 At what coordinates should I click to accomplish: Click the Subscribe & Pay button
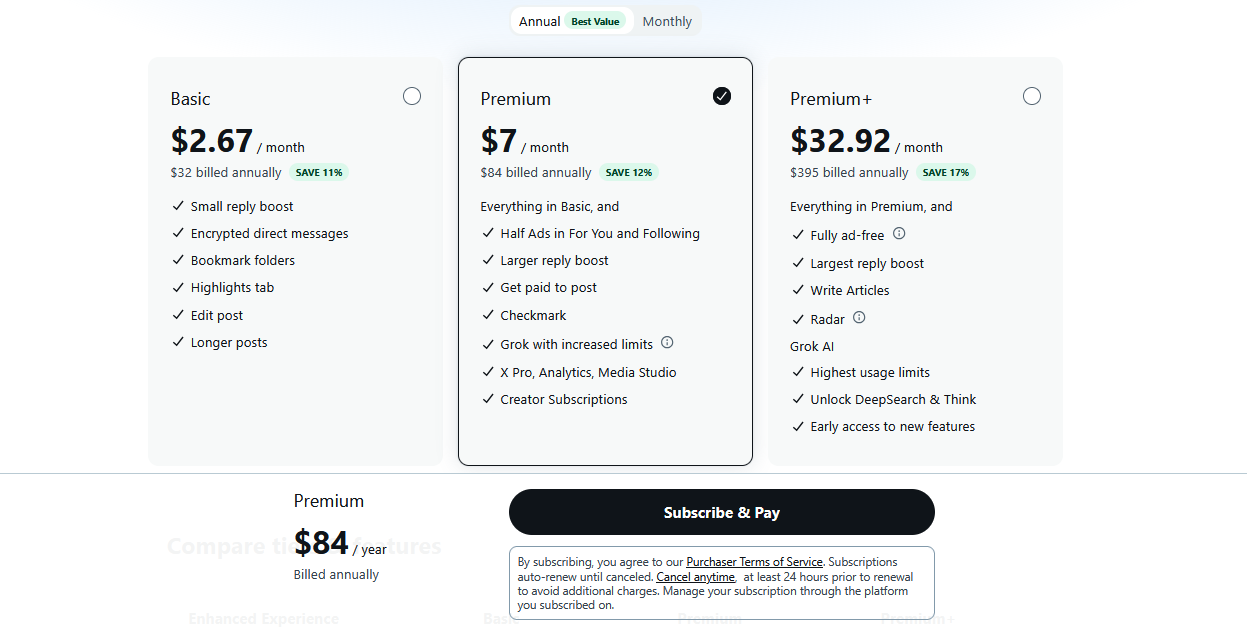[722, 512]
